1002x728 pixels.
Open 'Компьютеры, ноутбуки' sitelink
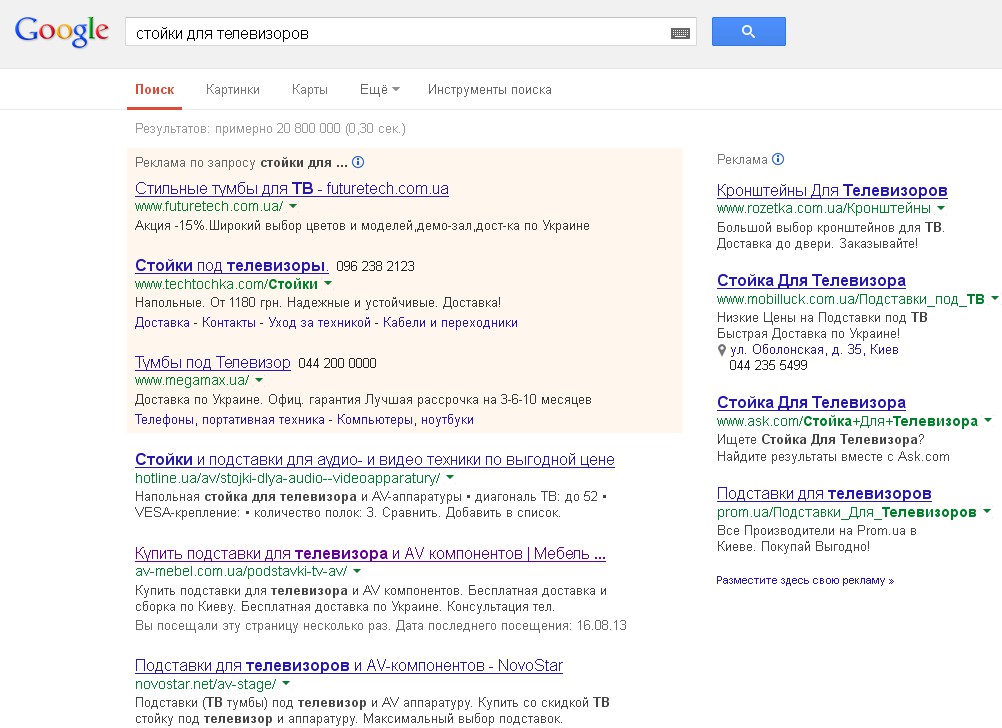(x=405, y=420)
